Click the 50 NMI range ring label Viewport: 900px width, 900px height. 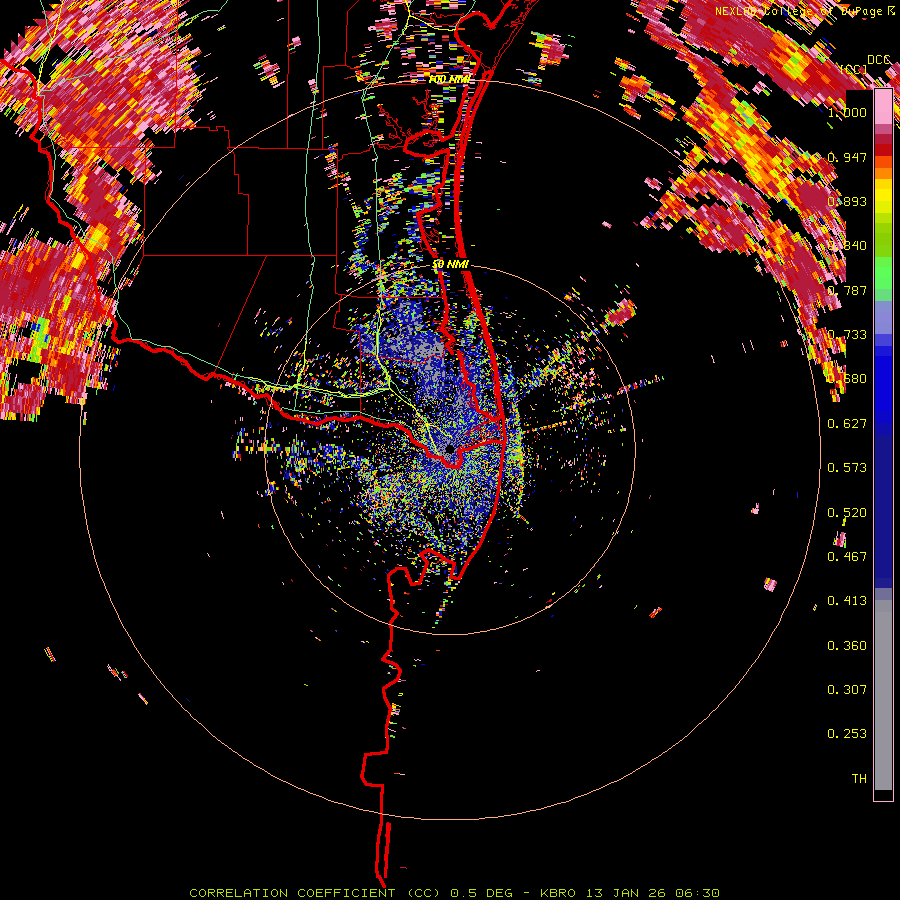tap(451, 265)
